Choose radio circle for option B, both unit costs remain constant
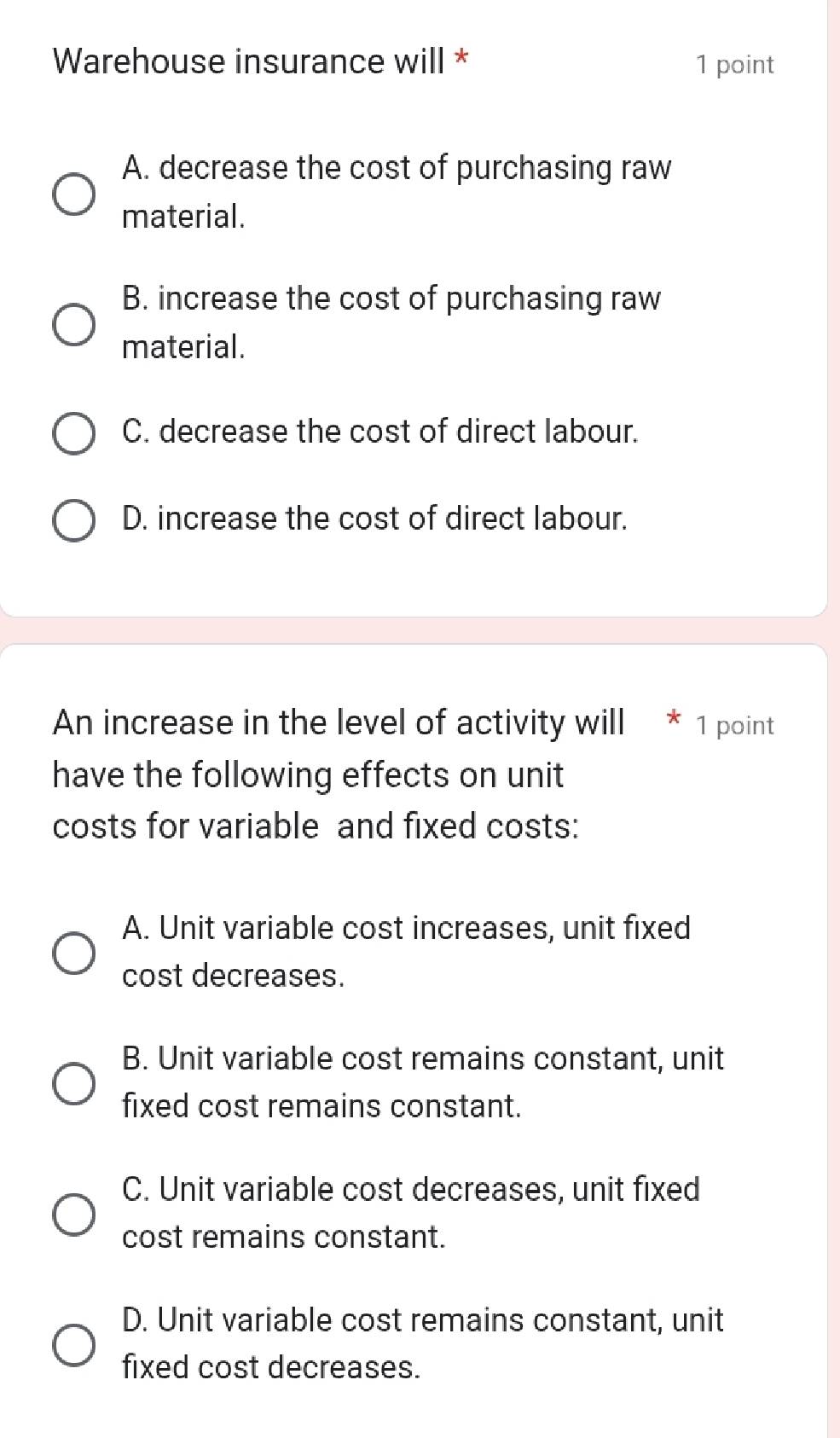The width and height of the screenshot is (840, 1438). point(74,1083)
